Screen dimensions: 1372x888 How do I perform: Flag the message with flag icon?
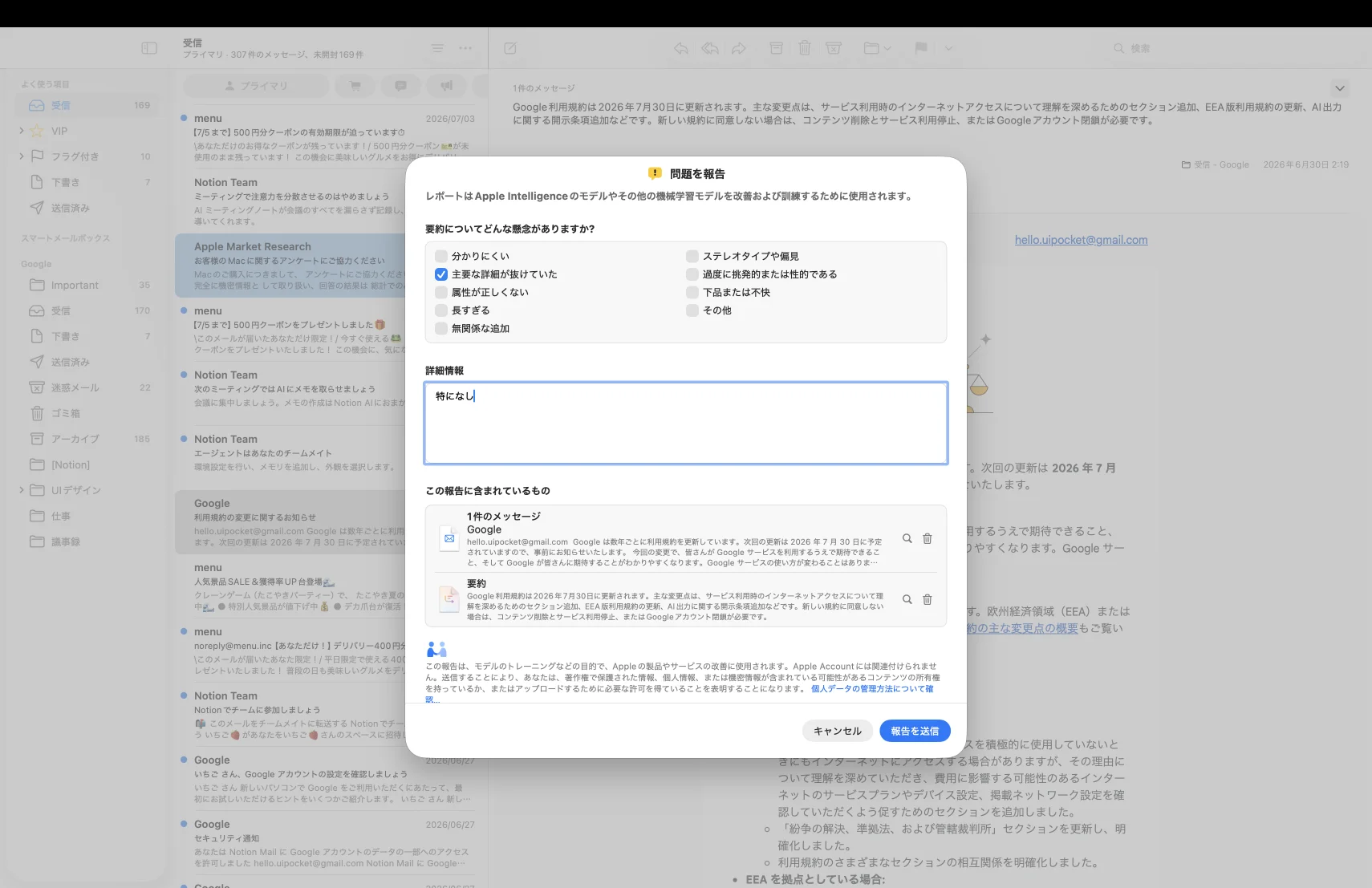[921, 48]
